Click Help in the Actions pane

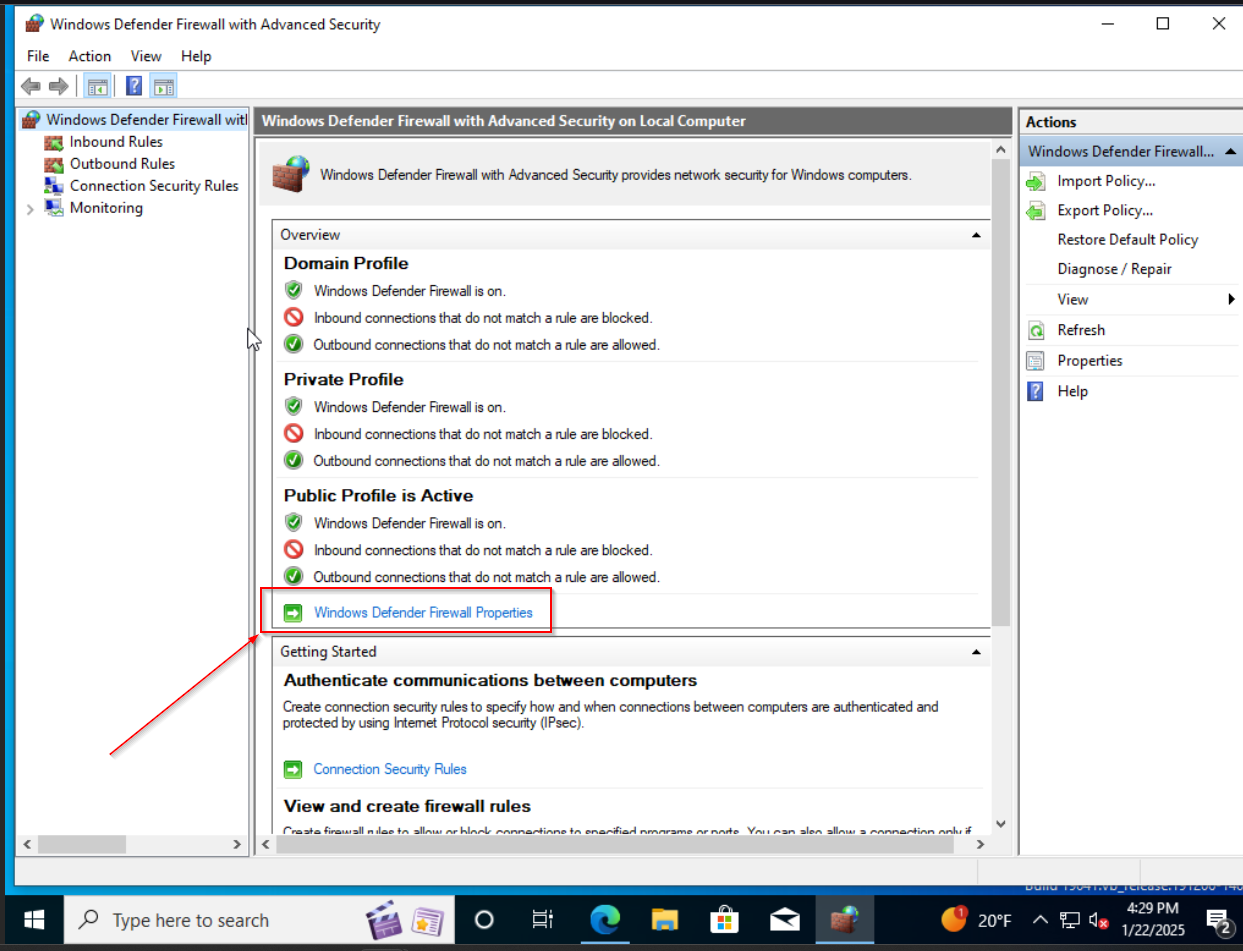tap(1072, 391)
